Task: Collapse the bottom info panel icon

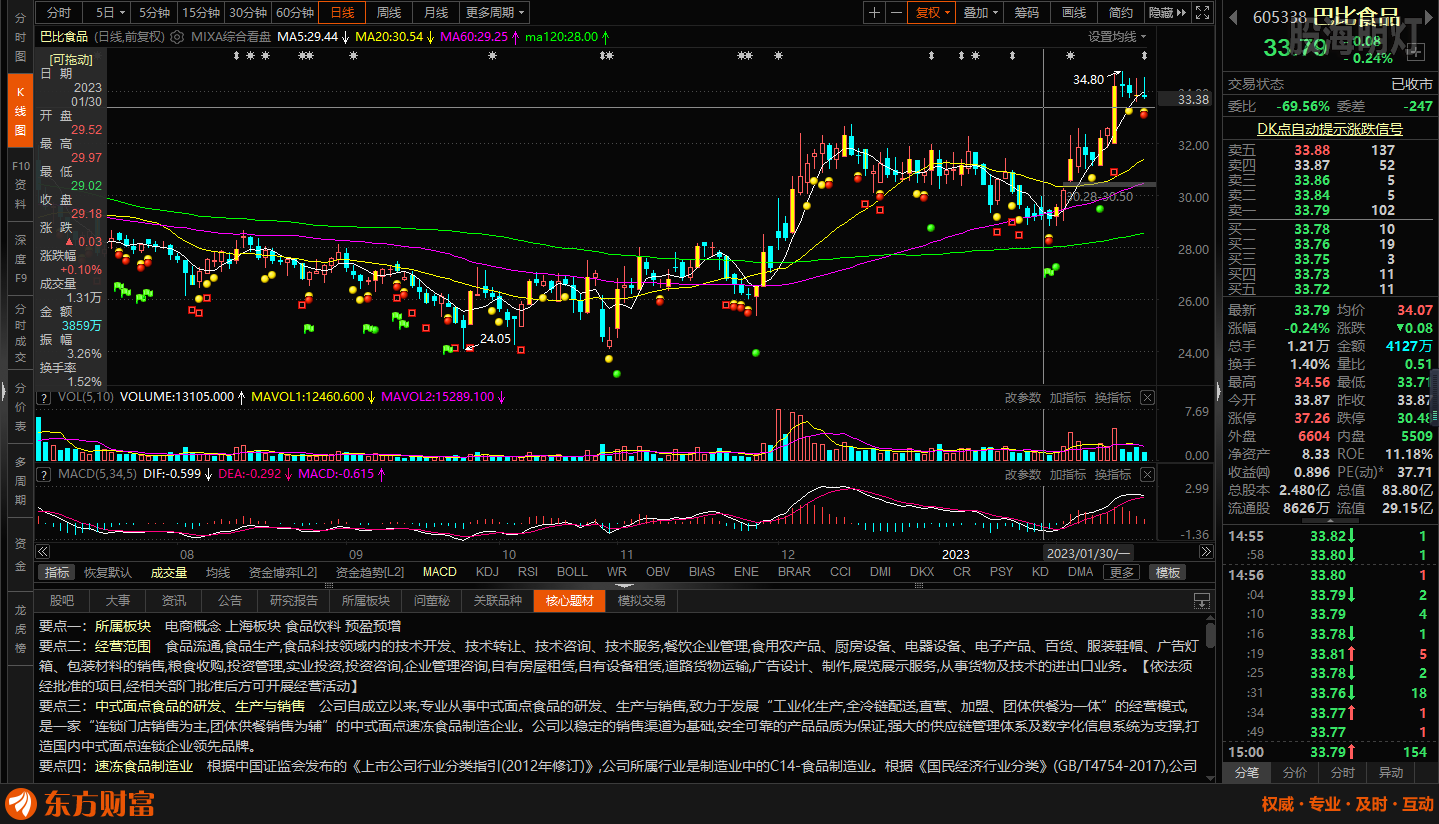Action: pos(1201,601)
